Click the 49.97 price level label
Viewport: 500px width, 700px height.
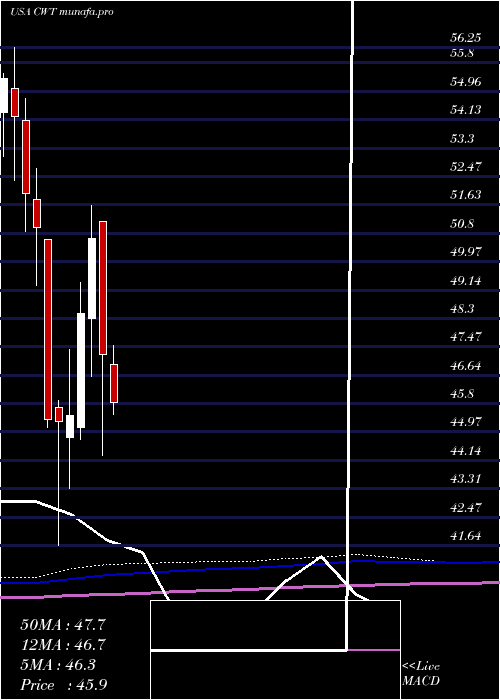click(x=466, y=252)
